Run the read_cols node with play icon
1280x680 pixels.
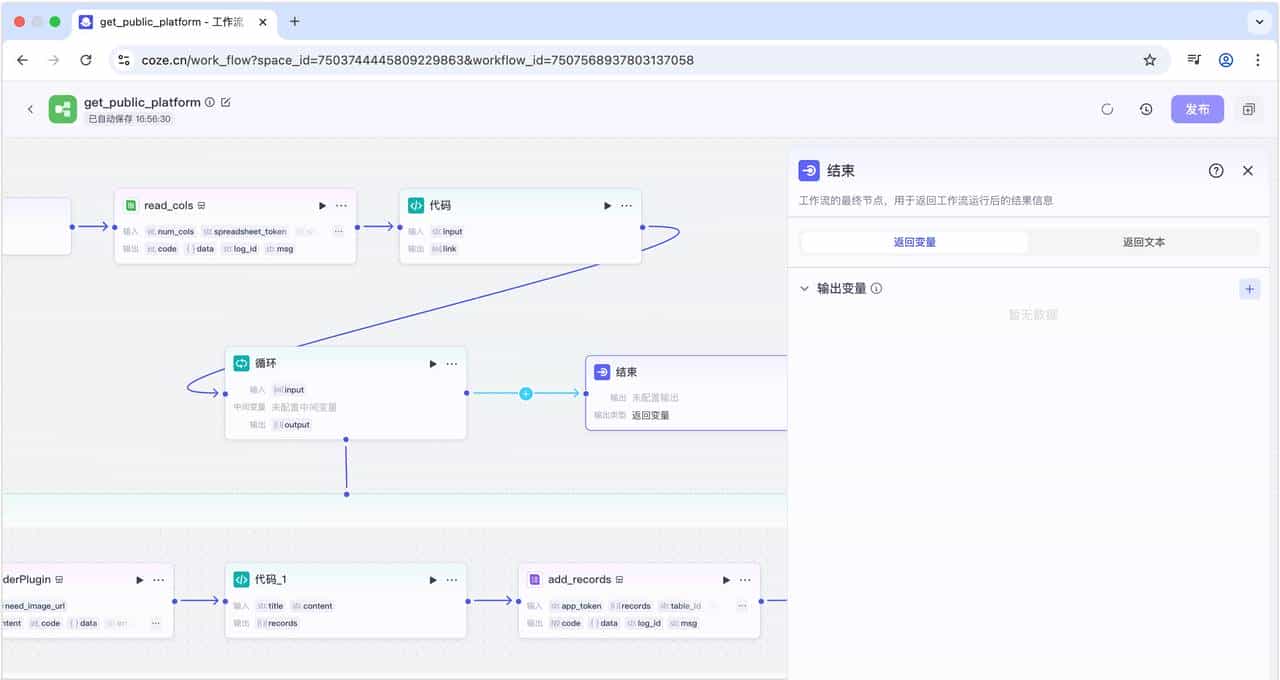pyautogui.click(x=322, y=206)
